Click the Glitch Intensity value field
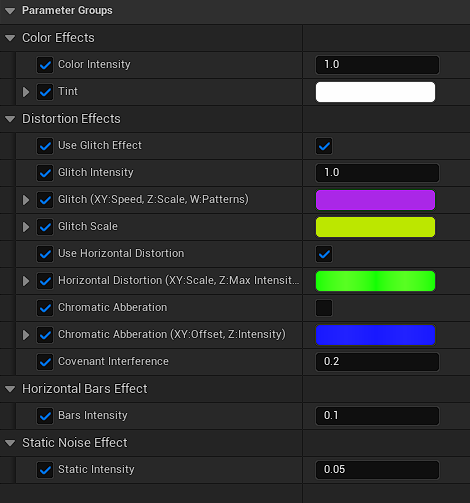The width and height of the screenshot is (470, 503). coord(377,173)
